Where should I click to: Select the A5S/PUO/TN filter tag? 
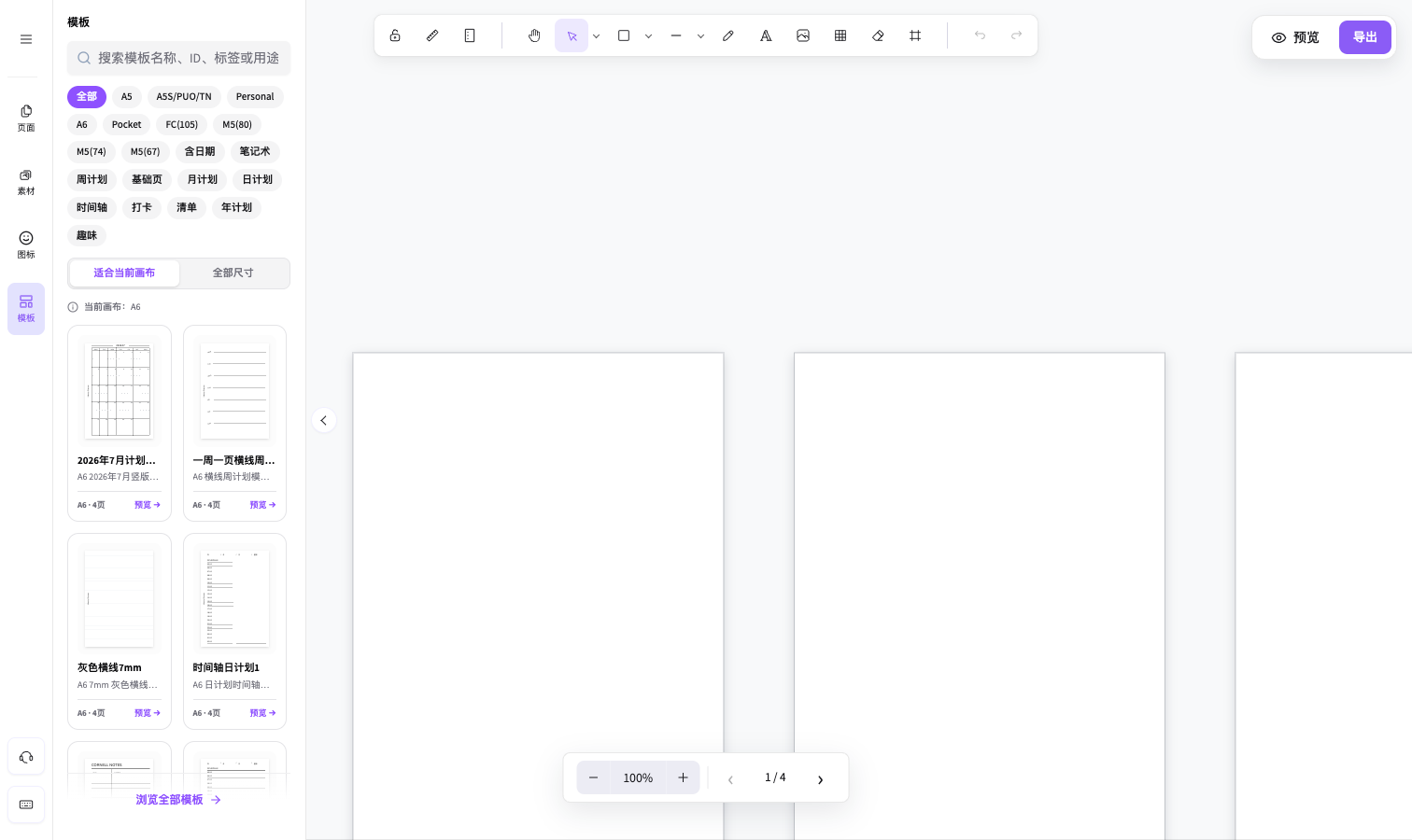tap(184, 96)
